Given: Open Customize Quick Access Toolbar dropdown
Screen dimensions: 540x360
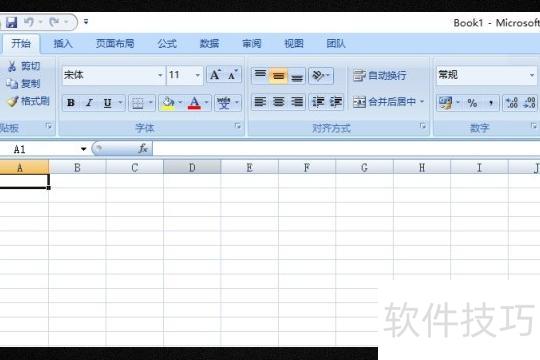Looking at the screenshot, I should (86, 22).
